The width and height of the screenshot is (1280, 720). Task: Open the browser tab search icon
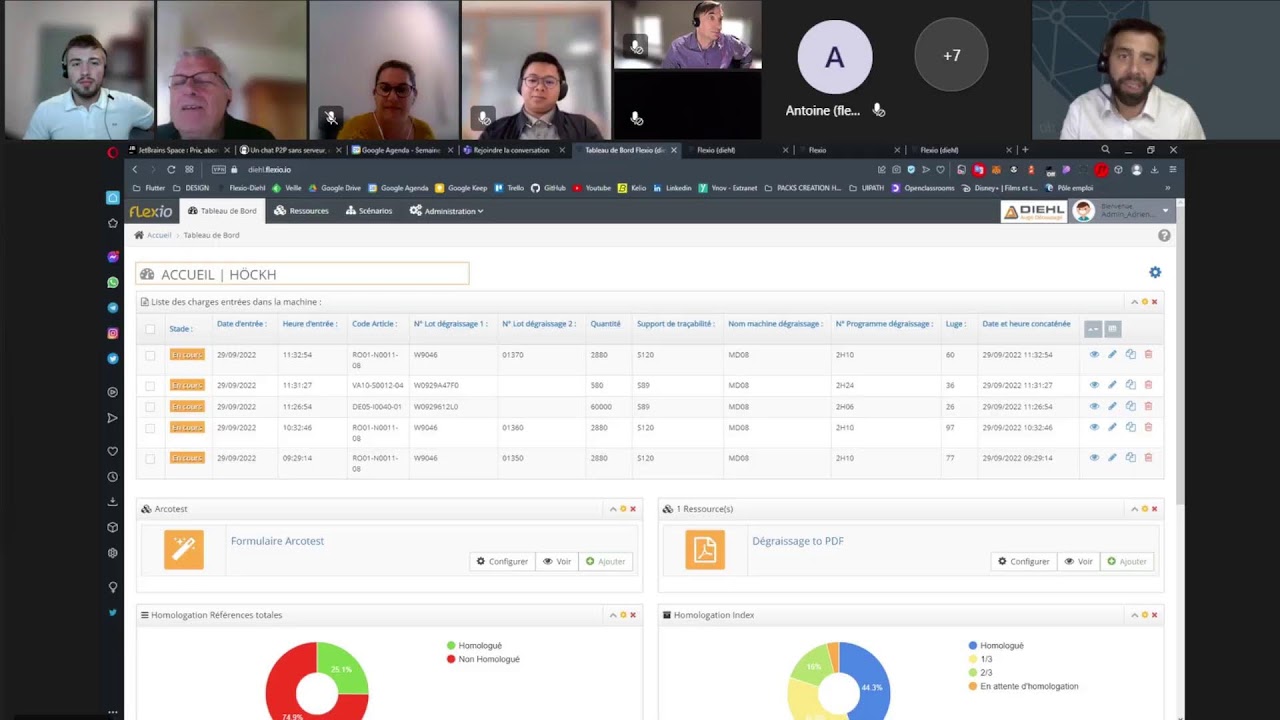pos(1105,150)
